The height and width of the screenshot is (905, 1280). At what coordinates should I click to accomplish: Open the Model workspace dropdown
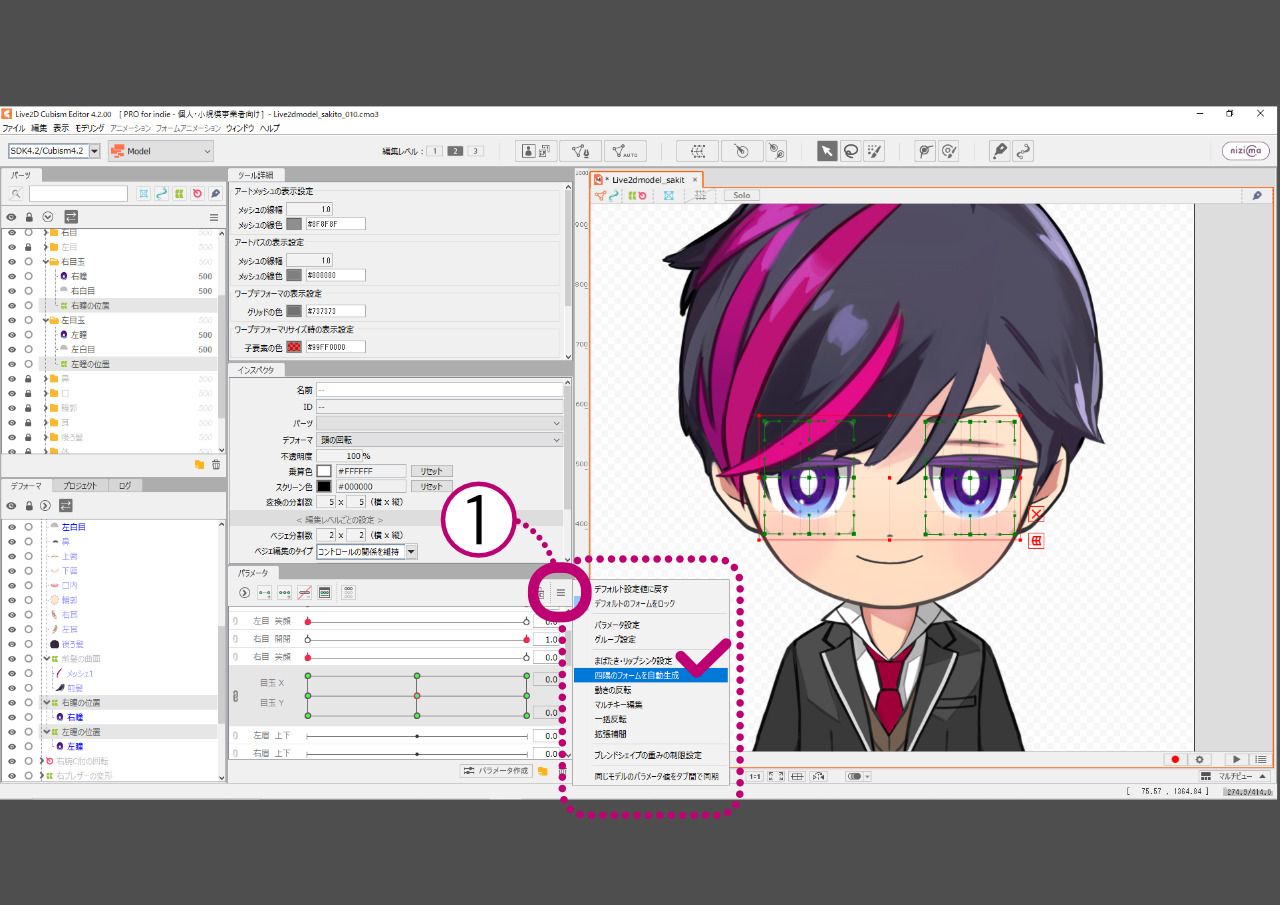tap(161, 151)
